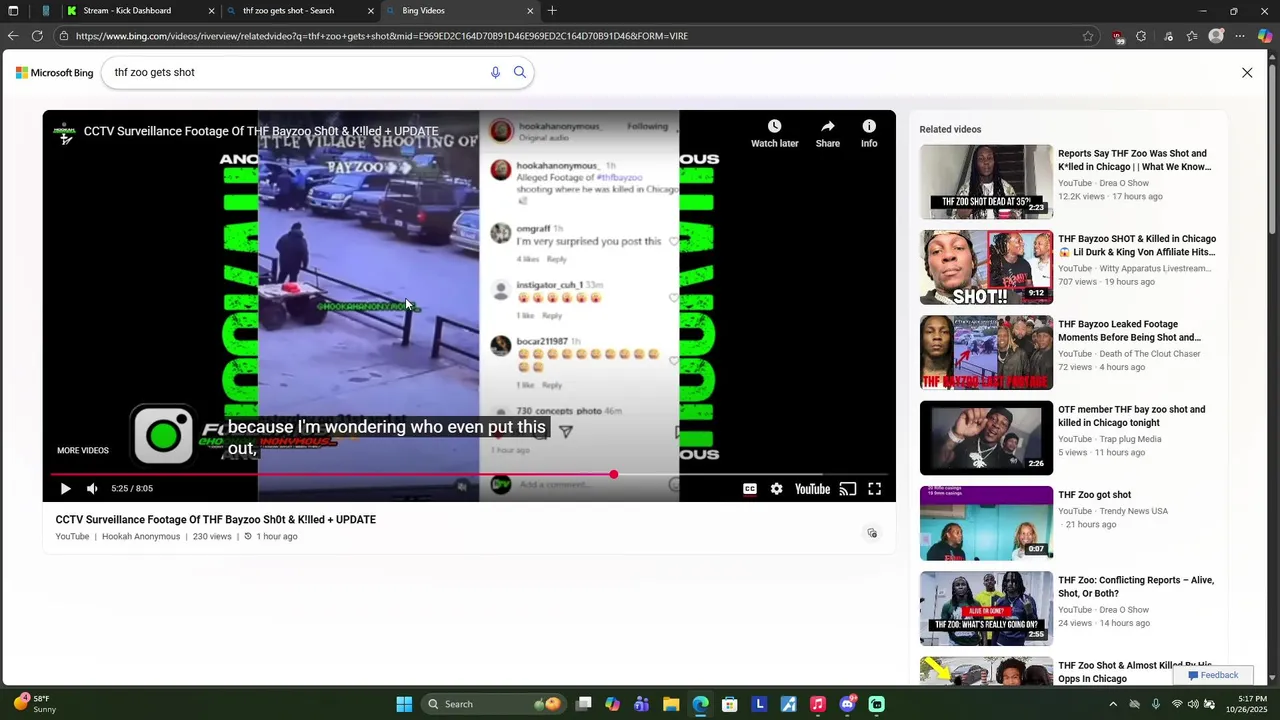Image resolution: width=1280 pixels, height=720 pixels.
Task: Play the video
Action: pyautogui.click(x=65, y=489)
